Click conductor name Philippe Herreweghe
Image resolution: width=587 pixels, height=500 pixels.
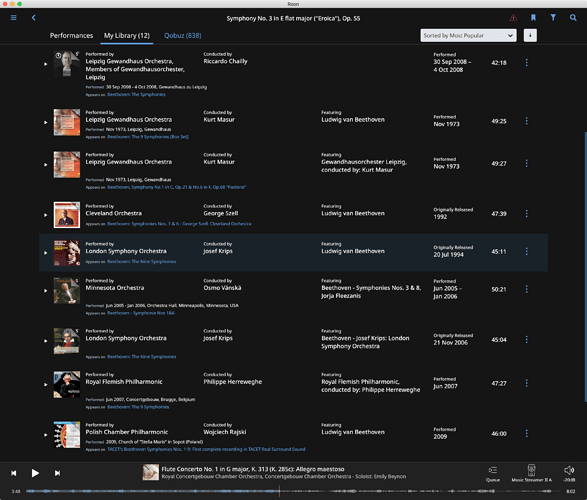pyautogui.click(x=233, y=382)
